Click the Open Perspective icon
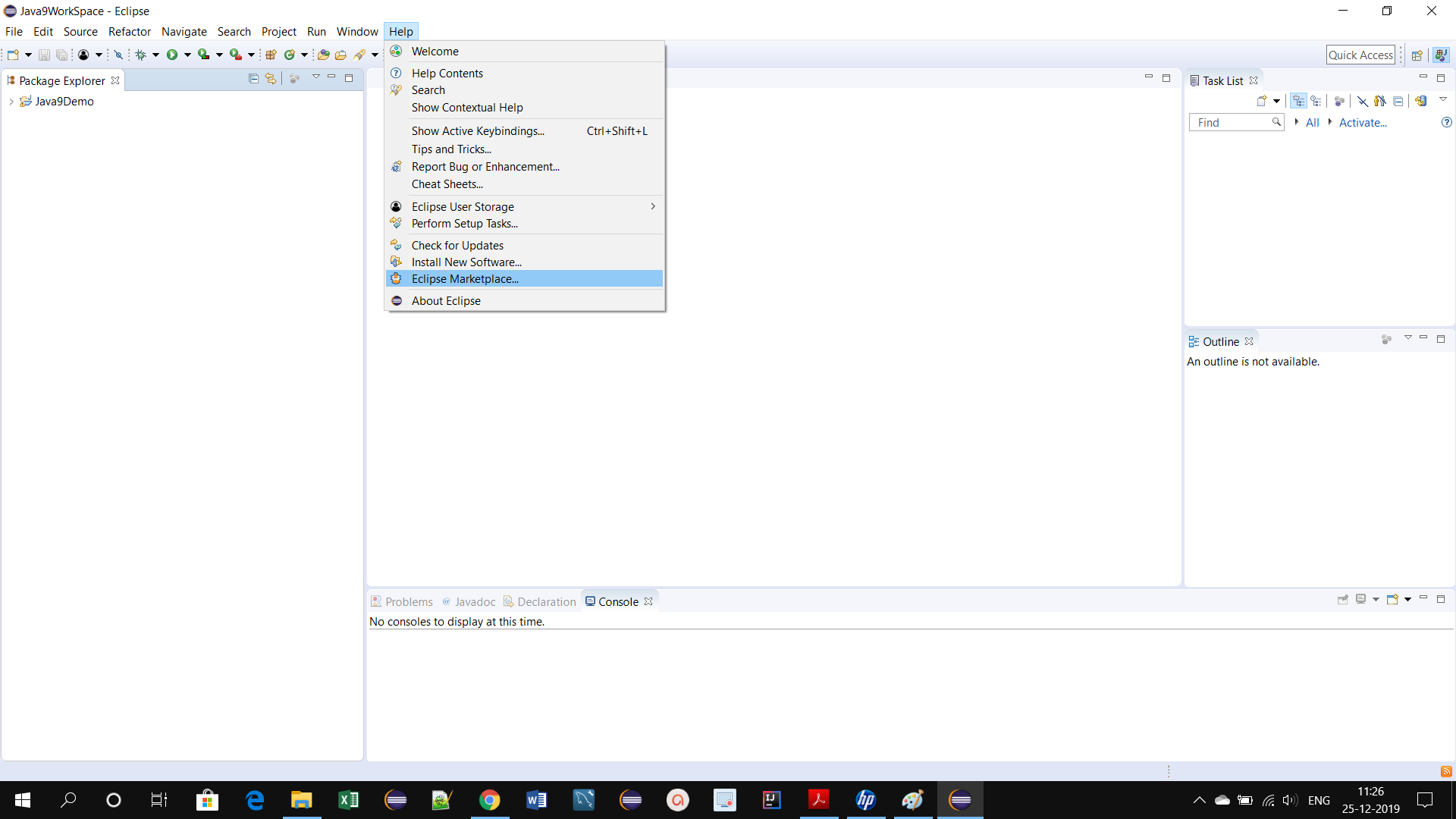1456x819 pixels. tap(1417, 55)
